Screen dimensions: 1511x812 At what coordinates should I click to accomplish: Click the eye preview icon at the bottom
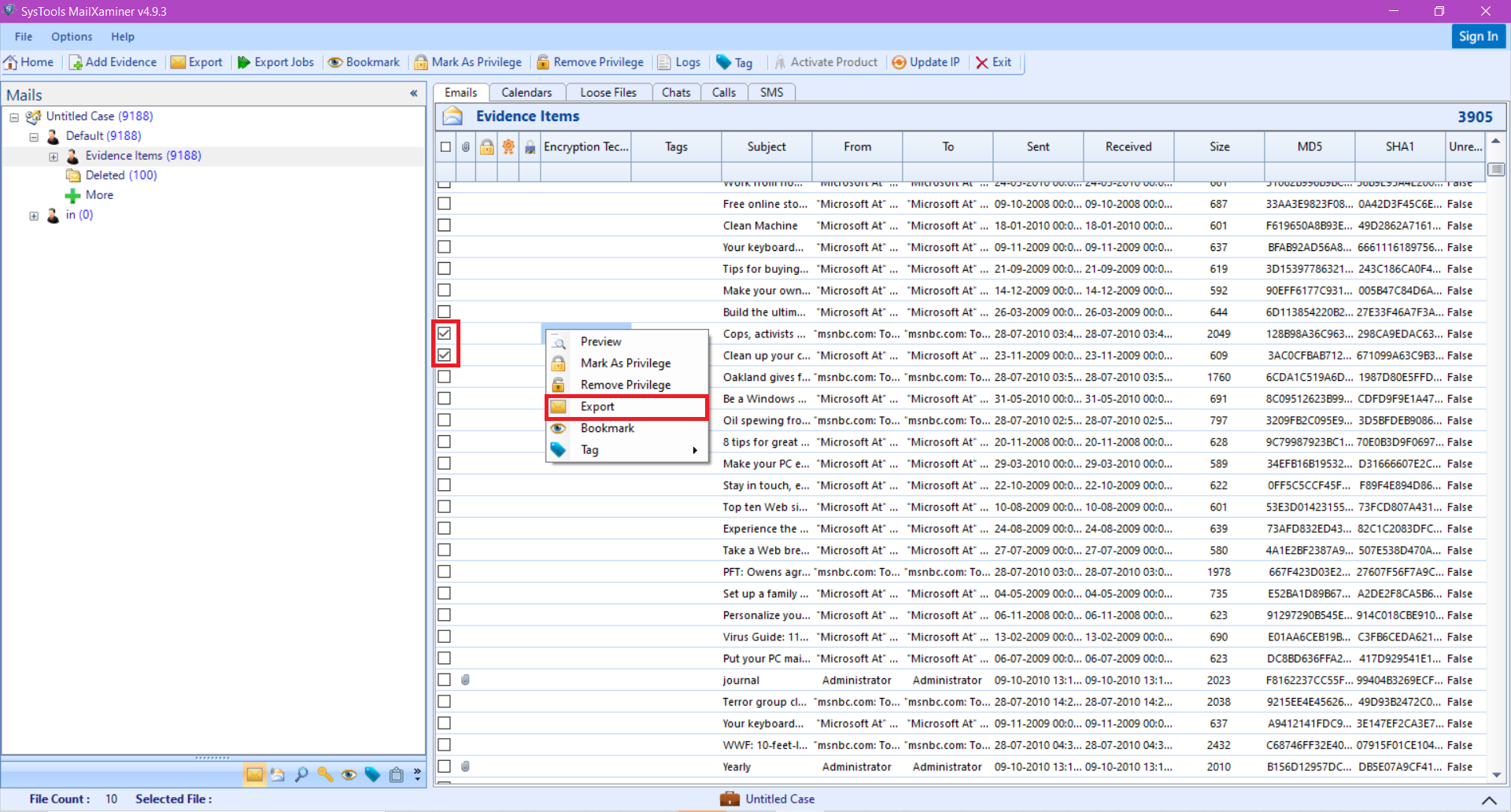click(x=349, y=774)
